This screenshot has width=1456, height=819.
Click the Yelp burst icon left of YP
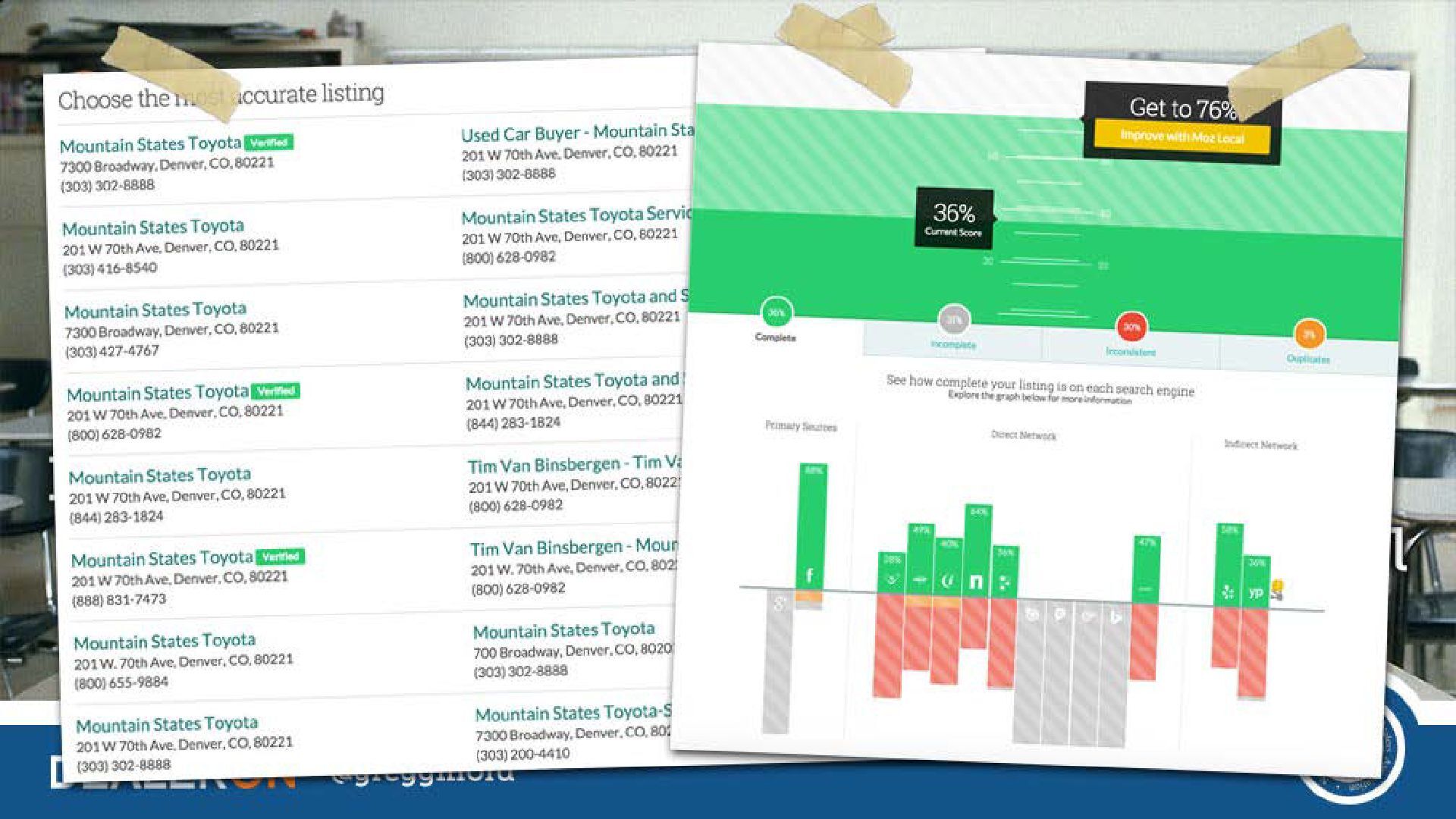[1228, 591]
